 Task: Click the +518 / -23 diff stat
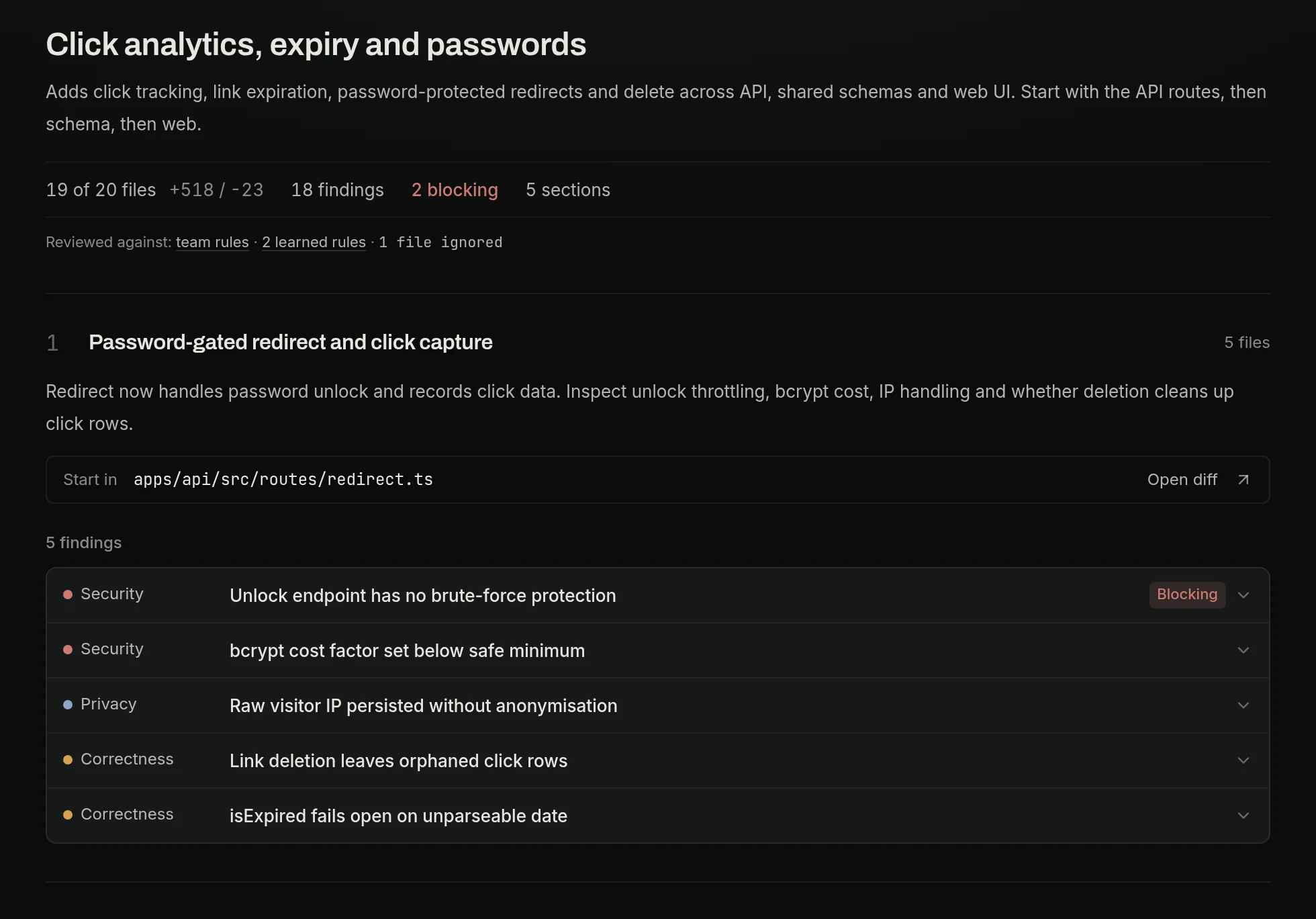(216, 190)
